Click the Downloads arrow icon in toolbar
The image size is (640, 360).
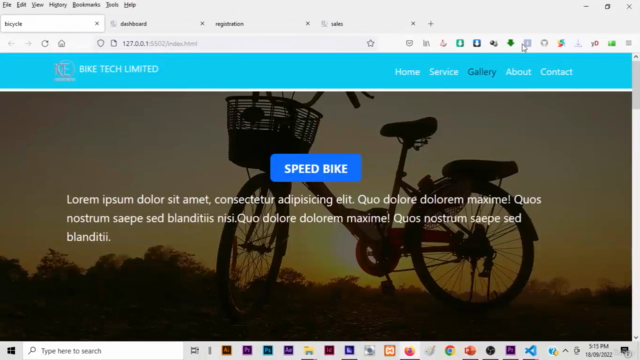tap(578, 43)
